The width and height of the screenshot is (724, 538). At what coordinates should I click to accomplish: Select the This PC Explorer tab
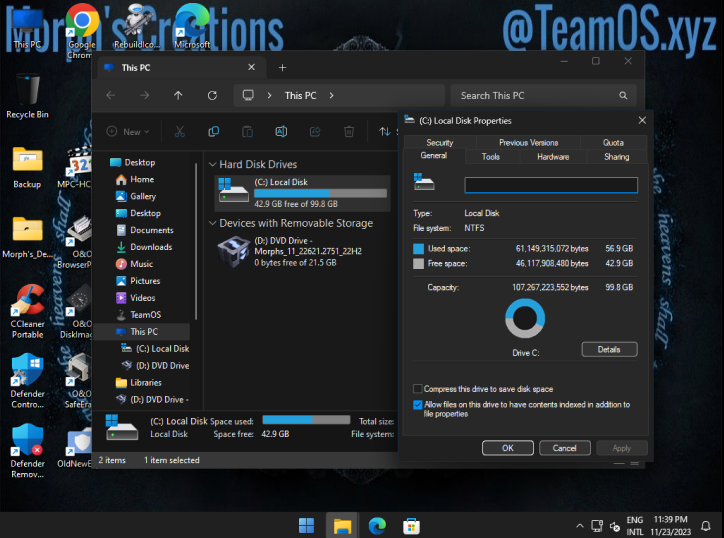(x=180, y=67)
